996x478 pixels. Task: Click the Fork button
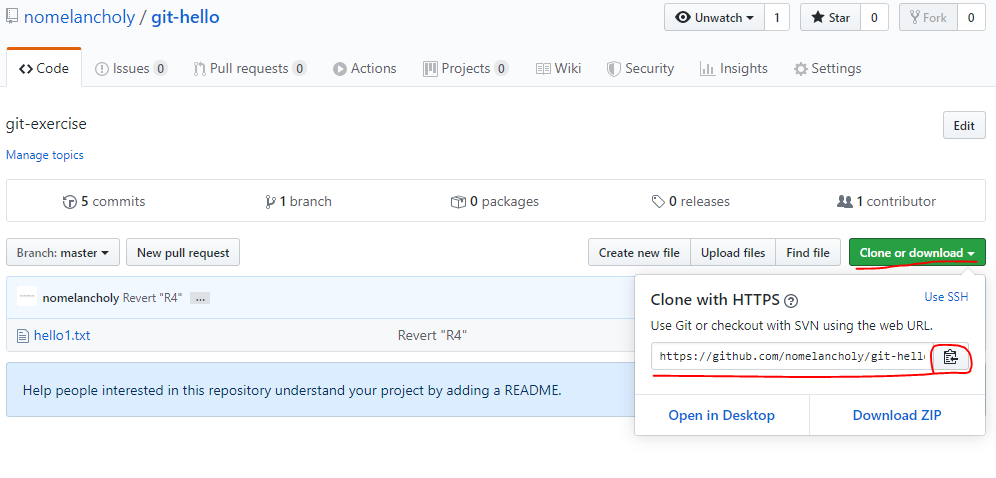click(x=928, y=18)
